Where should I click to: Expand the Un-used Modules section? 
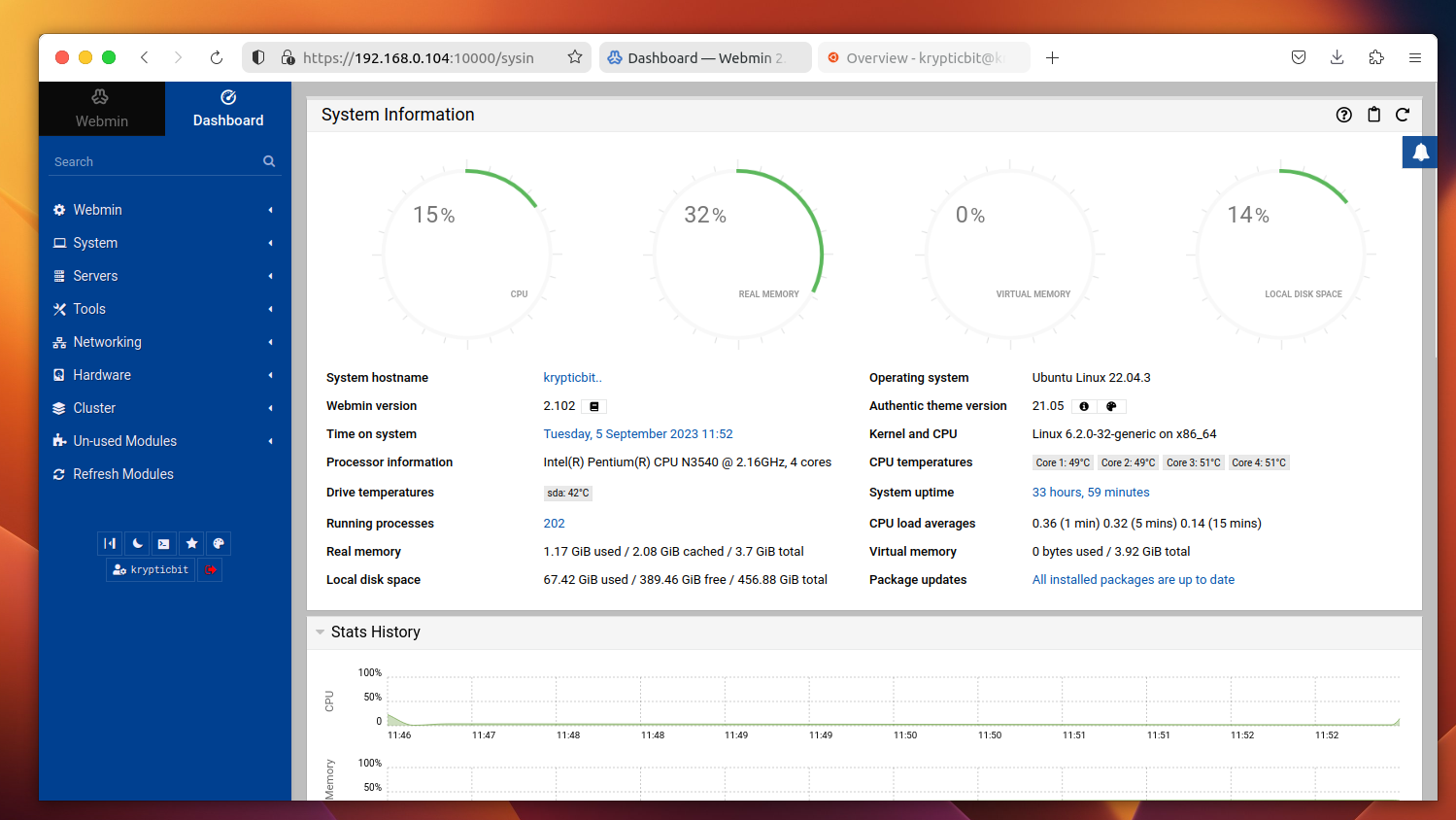(124, 441)
